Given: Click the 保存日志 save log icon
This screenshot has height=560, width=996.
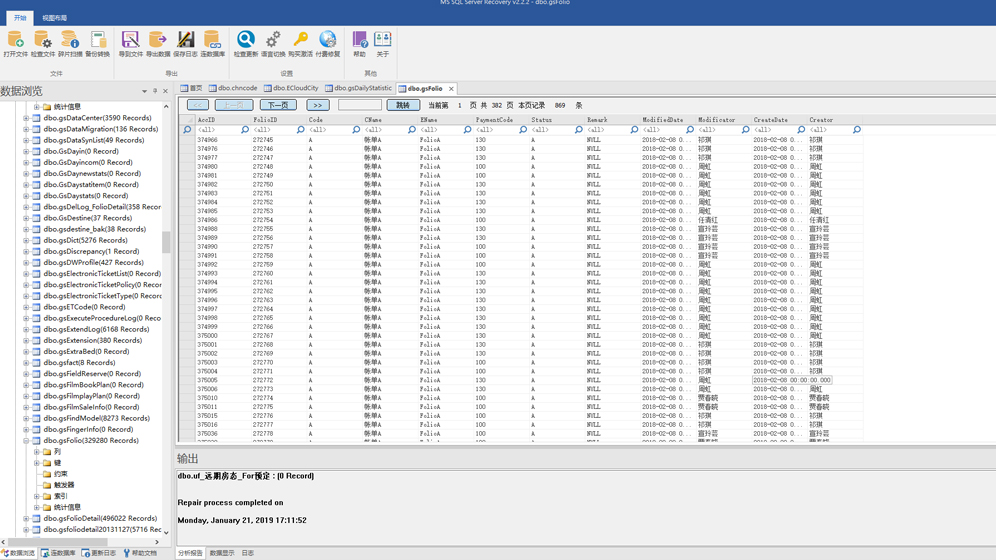Looking at the screenshot, I should (185, 40).
